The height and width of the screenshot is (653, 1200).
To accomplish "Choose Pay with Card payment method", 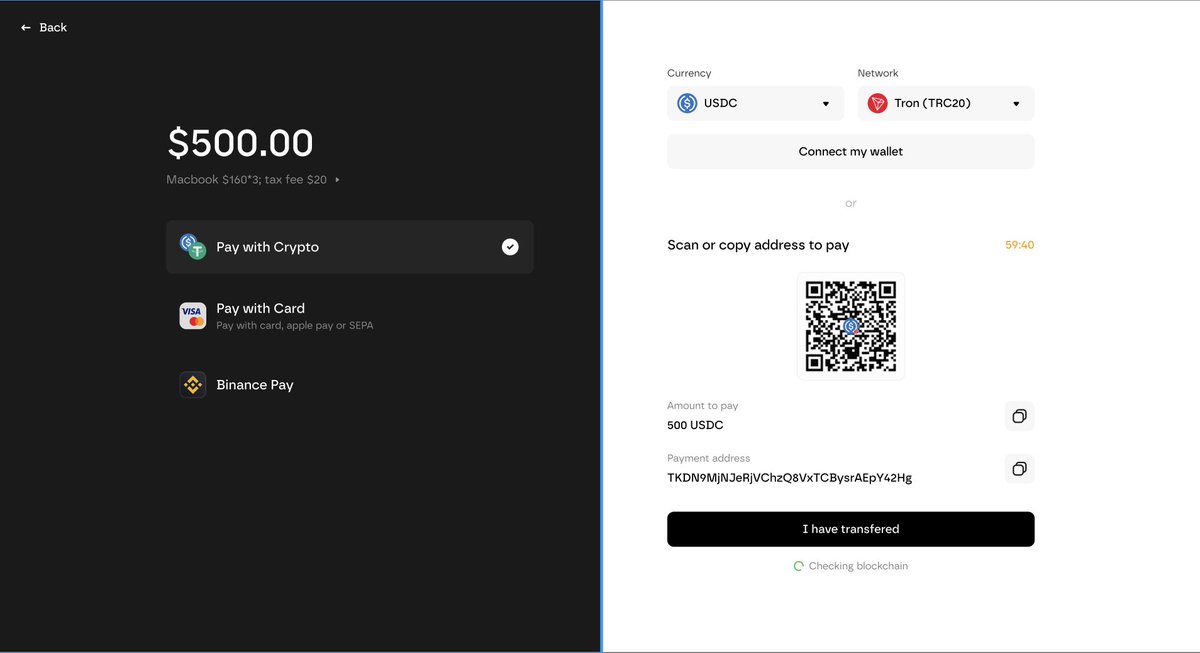I will 350,316.
